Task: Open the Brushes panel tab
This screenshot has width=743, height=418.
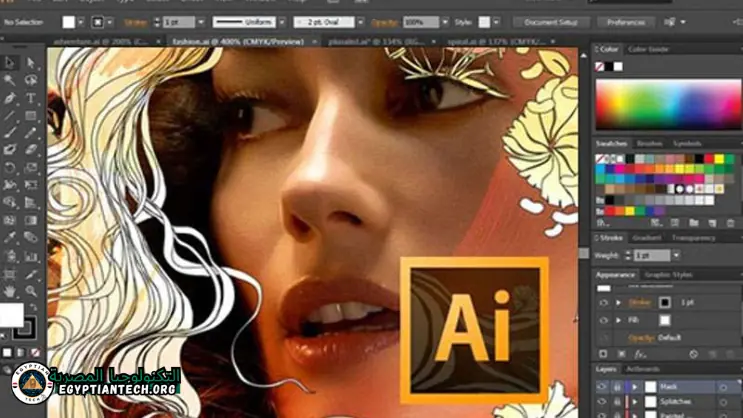Action: pos(649,144)
